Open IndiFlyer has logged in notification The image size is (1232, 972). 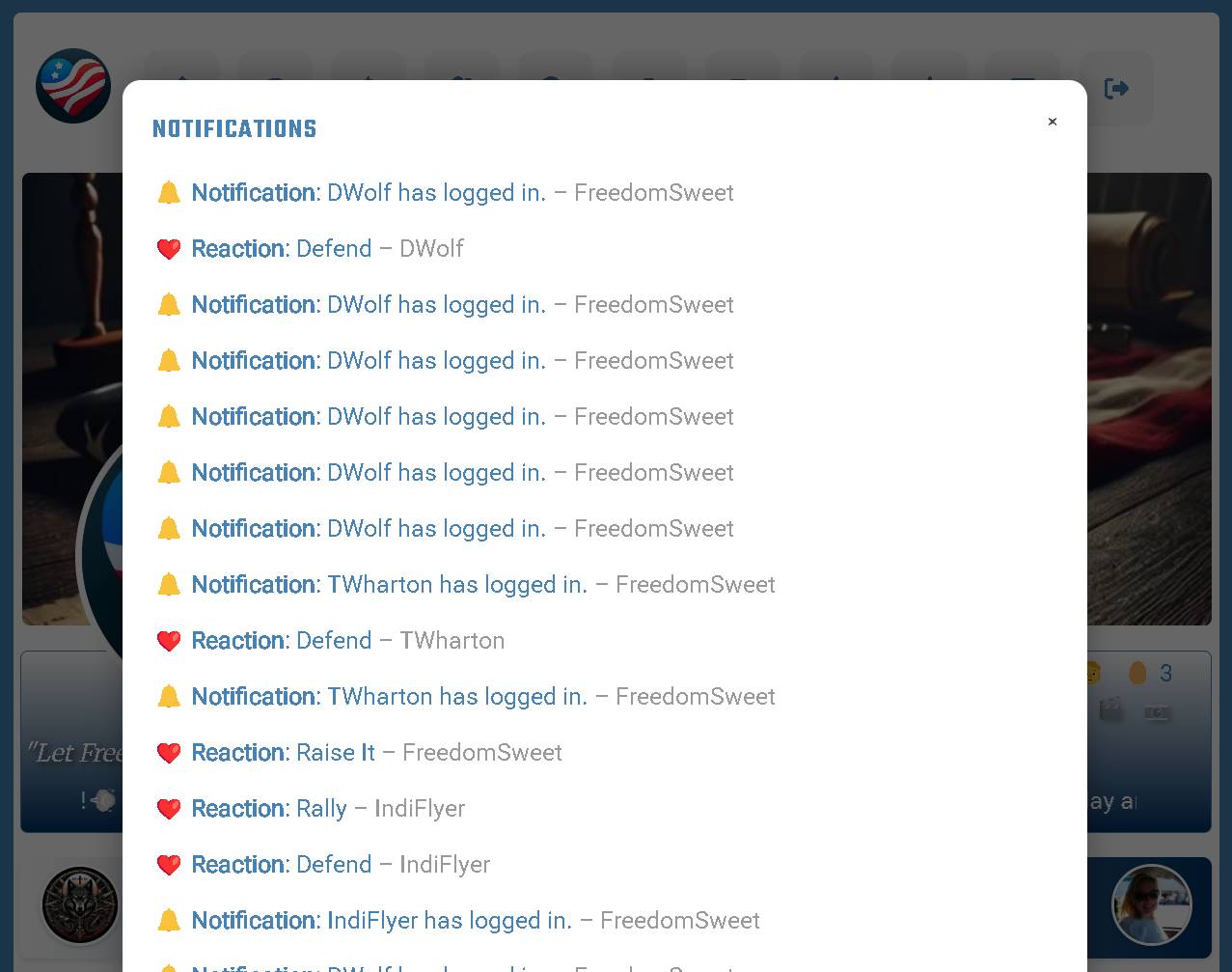(458, 921)
